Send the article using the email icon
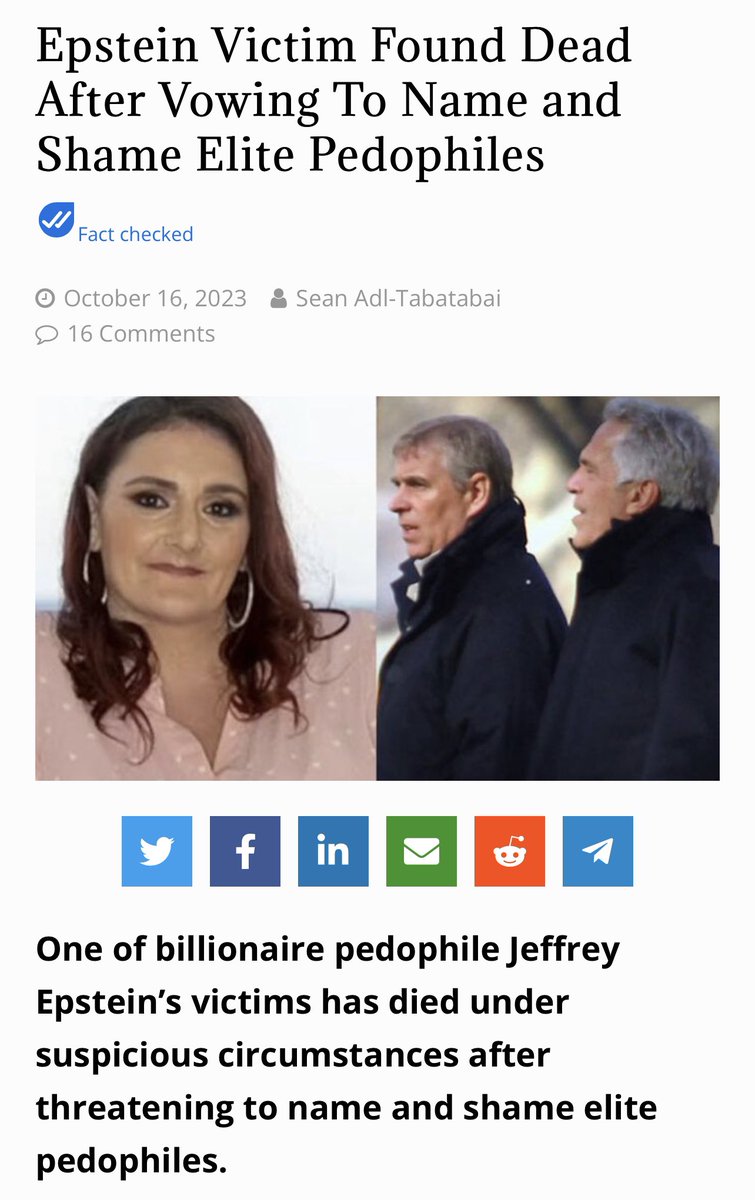 (x=421, y=851)
